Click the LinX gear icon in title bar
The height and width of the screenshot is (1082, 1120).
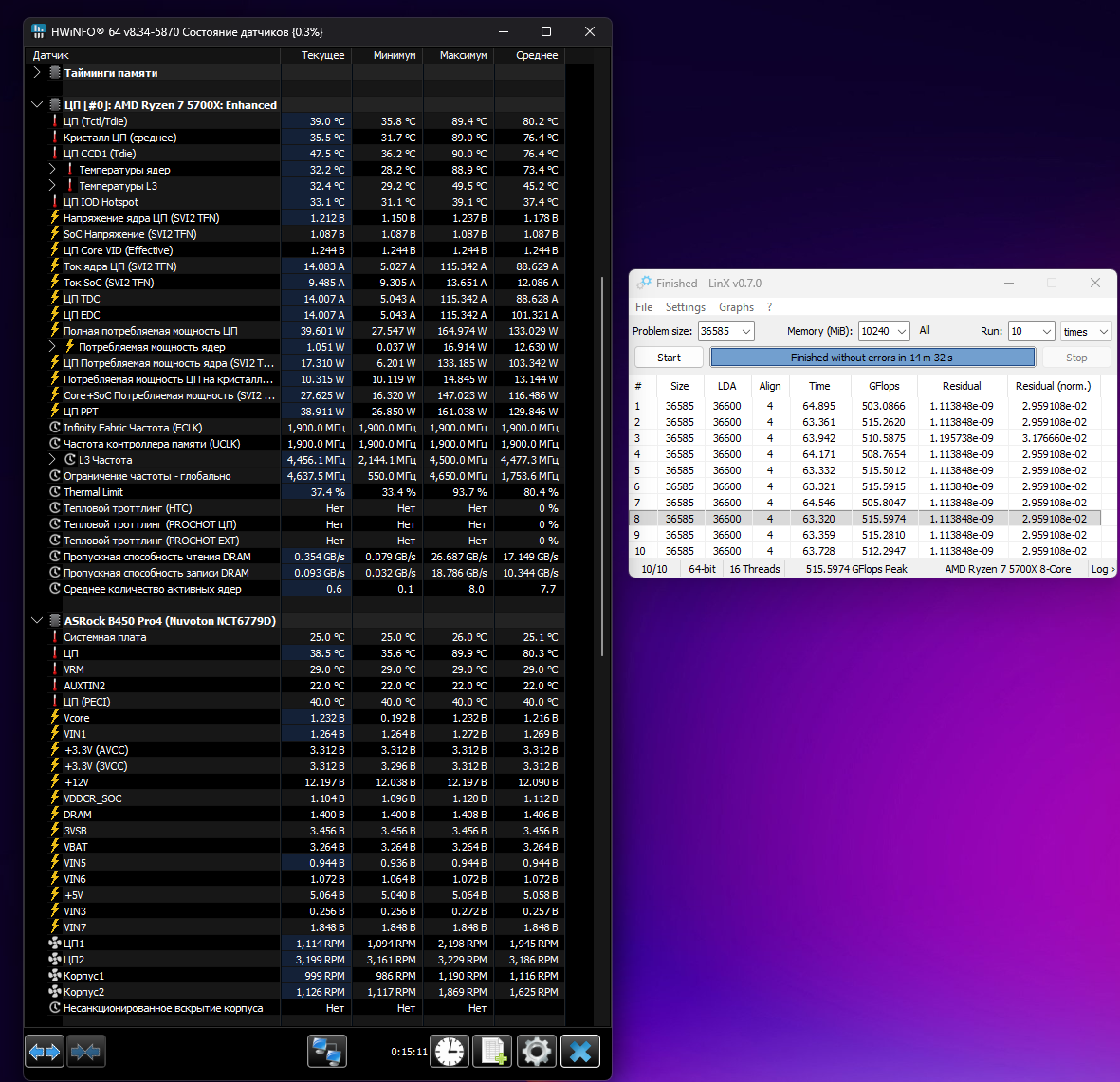pos(644,283)
